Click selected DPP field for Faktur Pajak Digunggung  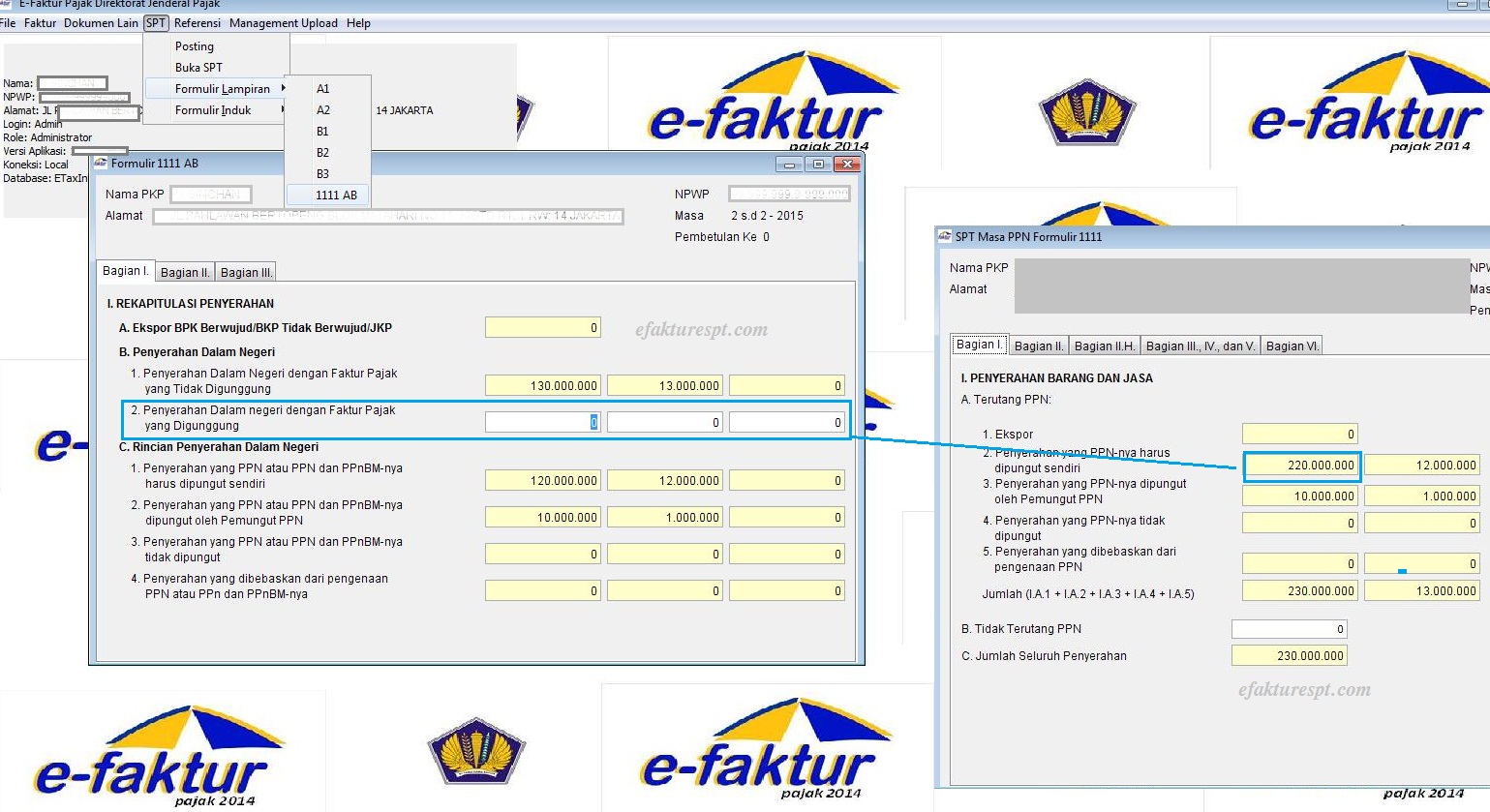click(543, 423)
